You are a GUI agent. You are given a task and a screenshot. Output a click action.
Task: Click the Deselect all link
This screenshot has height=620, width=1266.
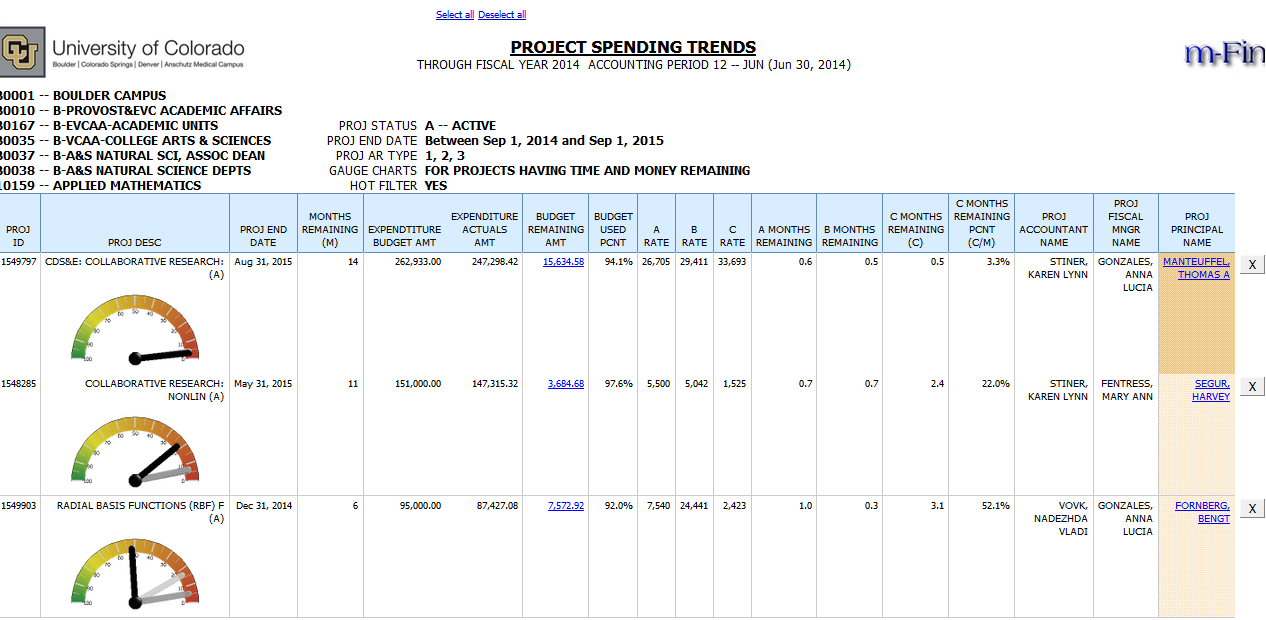[x=502, y=15]
